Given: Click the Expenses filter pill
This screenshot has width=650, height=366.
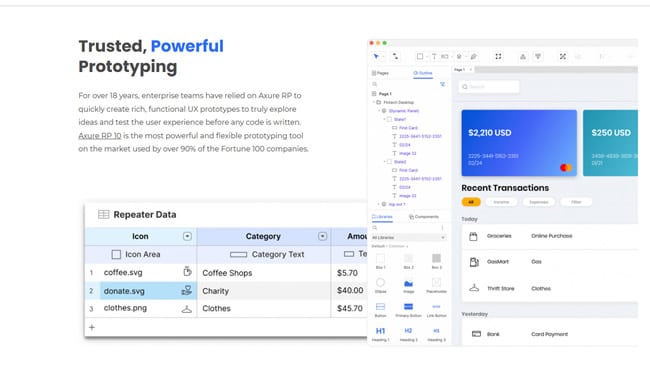Looking at the screenshot, I should click(x=538, y=202).
